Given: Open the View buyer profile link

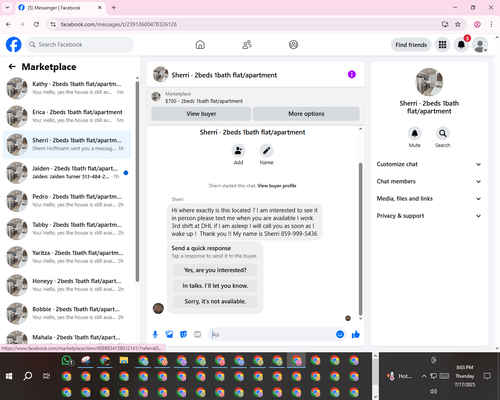Looking at the screenshot, I should (x=277, y=186).
